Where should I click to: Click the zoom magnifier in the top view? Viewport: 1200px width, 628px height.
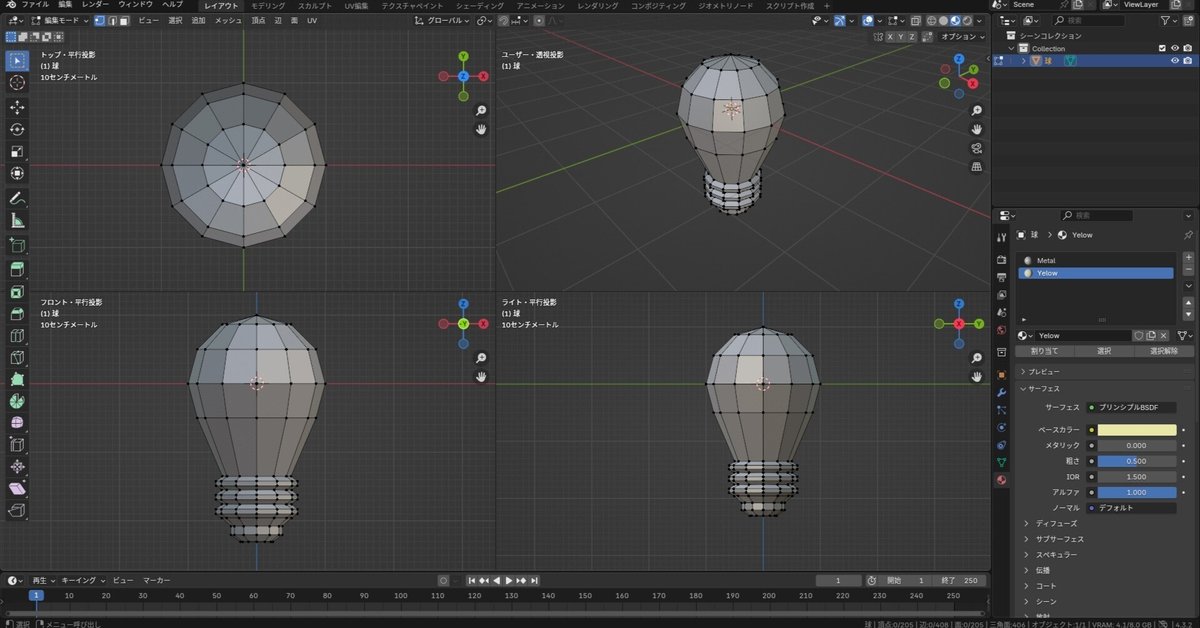coord(481,111)
